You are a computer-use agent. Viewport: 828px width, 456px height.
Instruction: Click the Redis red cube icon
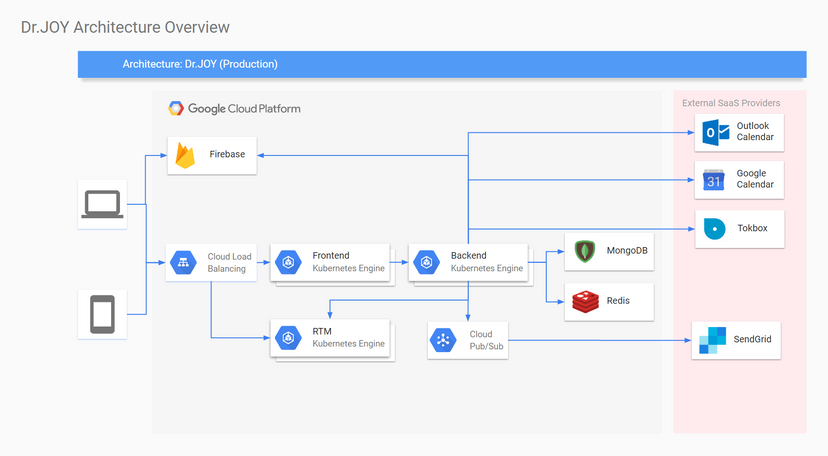coord(584,301)
